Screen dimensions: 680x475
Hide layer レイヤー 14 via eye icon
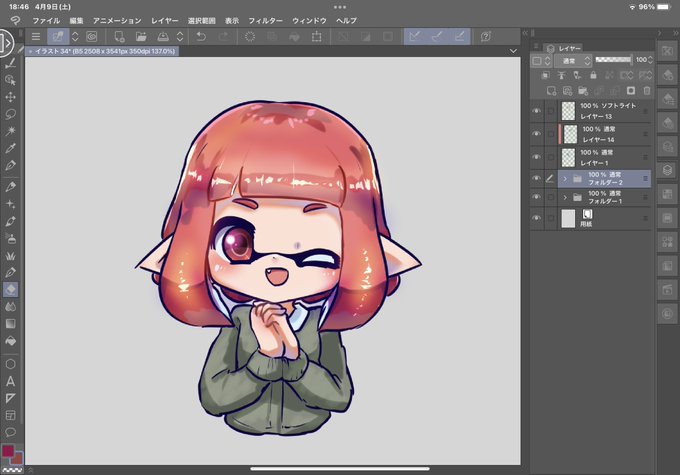(536, 134)
